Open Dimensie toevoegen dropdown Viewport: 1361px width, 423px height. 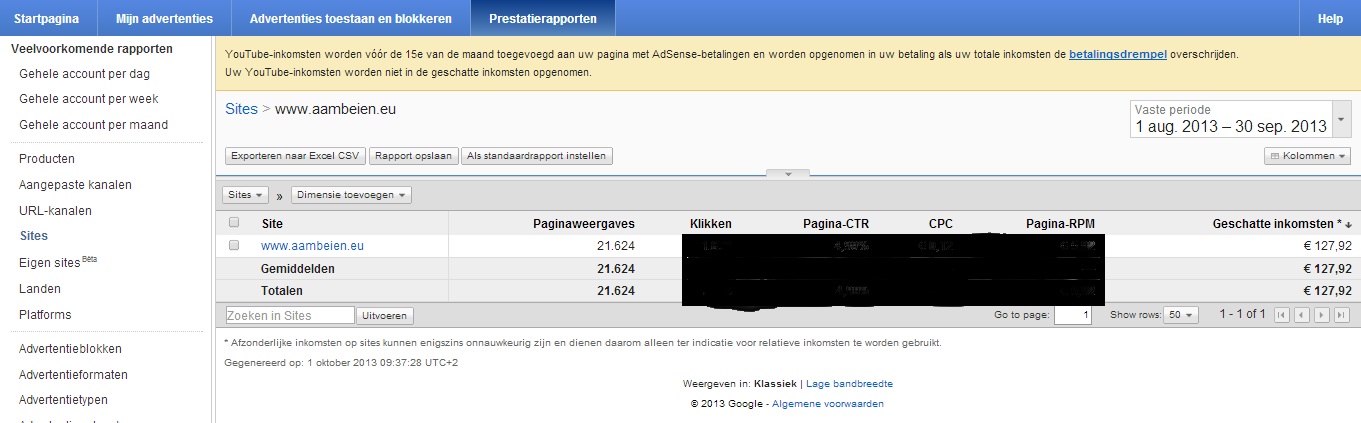coord(351,195)
